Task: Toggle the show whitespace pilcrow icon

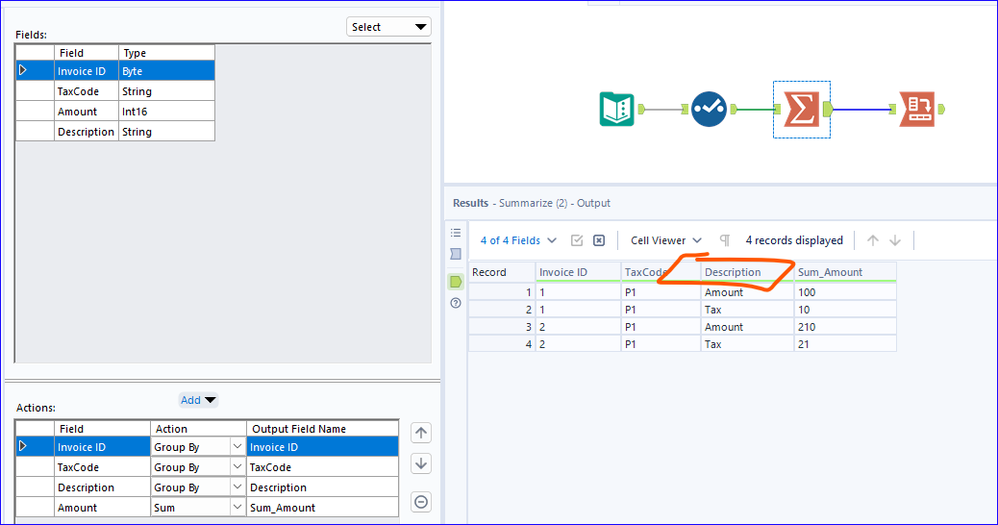Action: (724, 240)
